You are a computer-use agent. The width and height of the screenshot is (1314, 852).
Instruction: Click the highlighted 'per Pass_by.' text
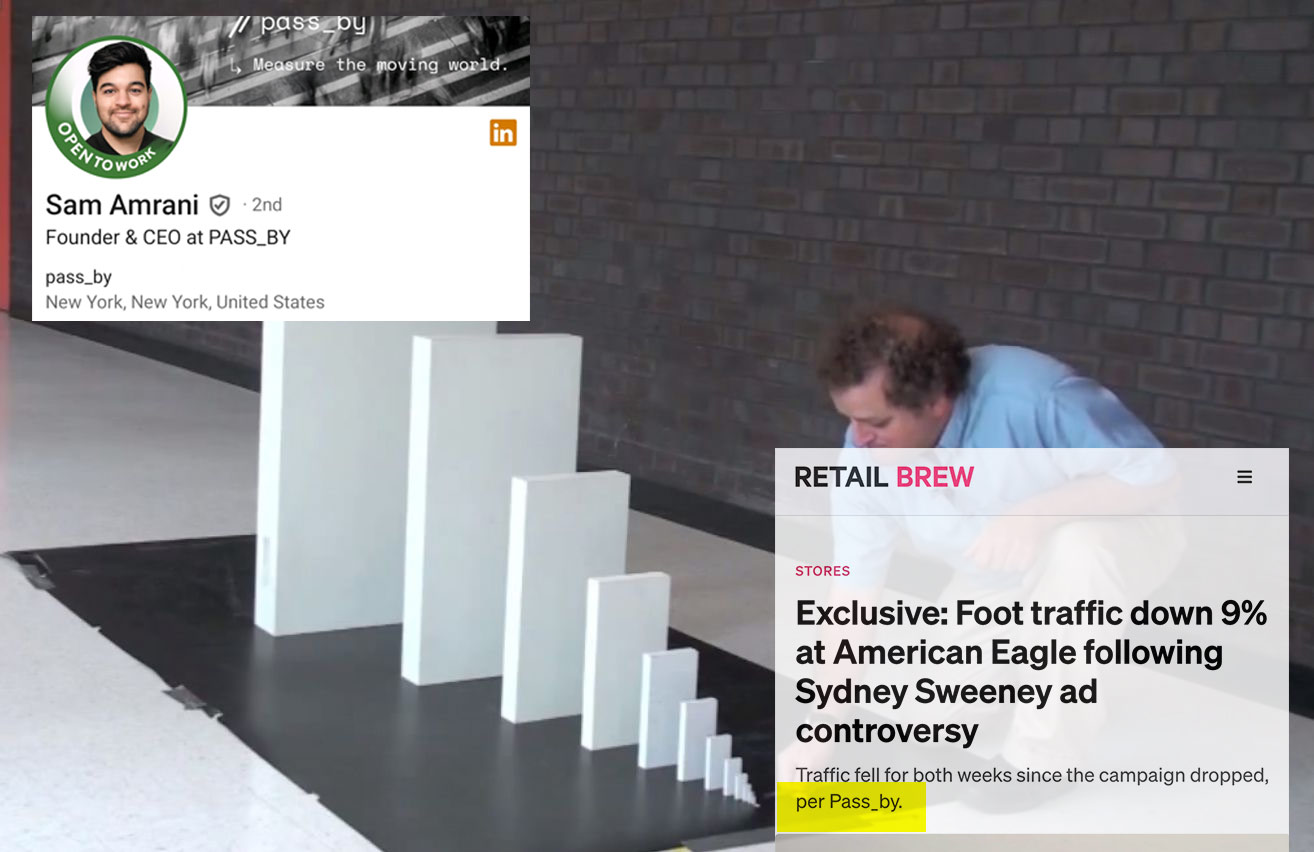pos(849,802)
